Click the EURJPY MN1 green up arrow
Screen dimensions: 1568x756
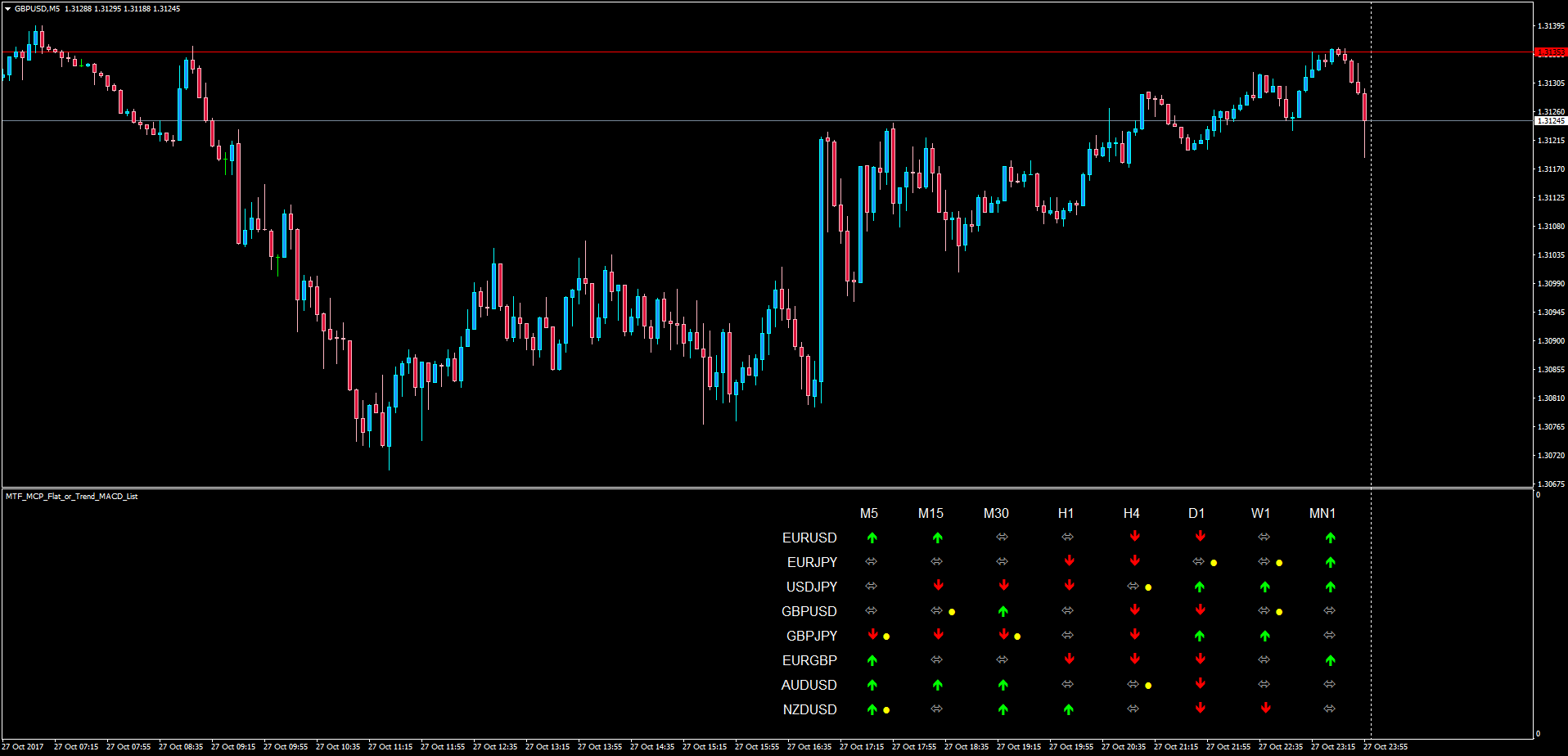tap(1331, 562)
